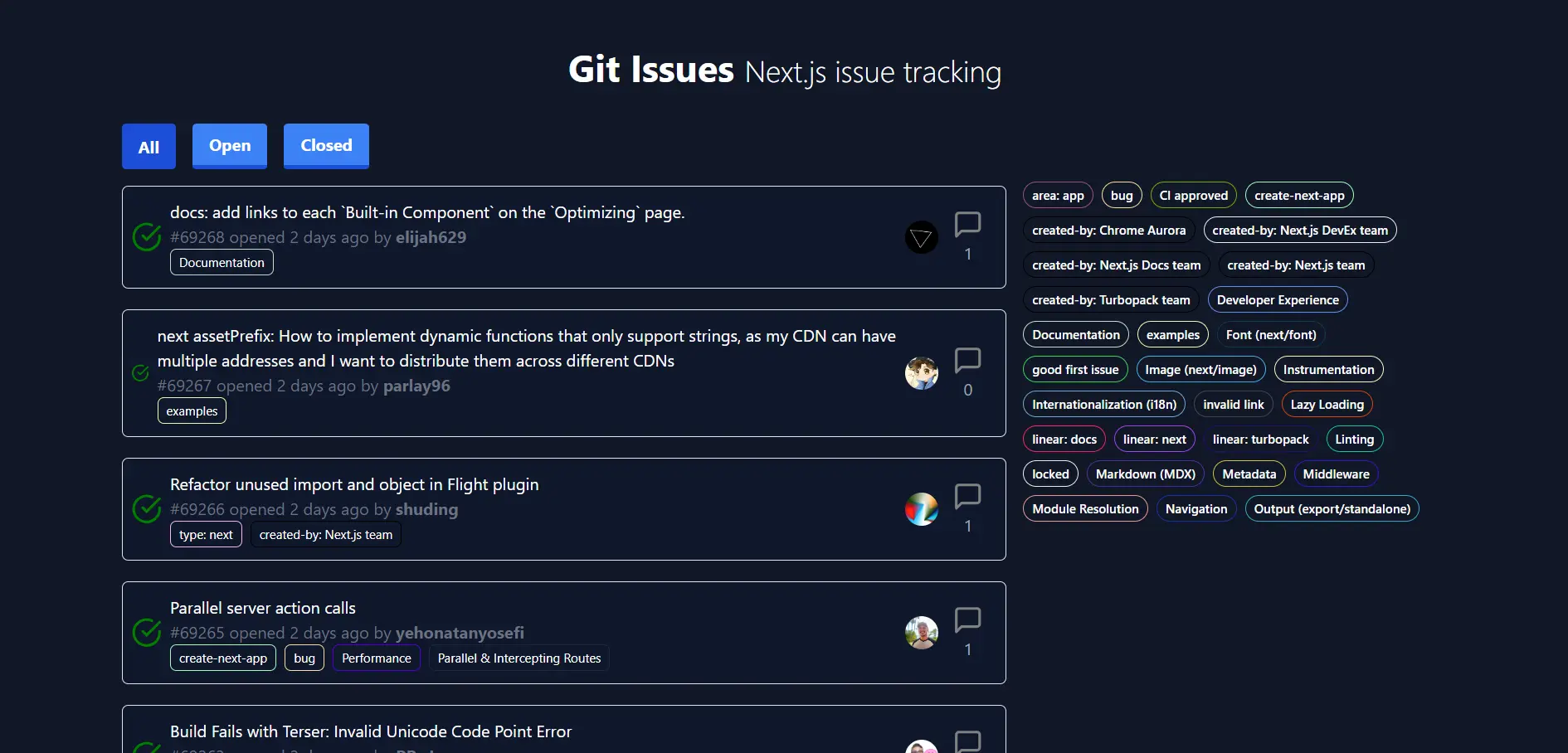Filter by 'Font (next/font)' label
Screen dimensions: 1568x753
1271,335
